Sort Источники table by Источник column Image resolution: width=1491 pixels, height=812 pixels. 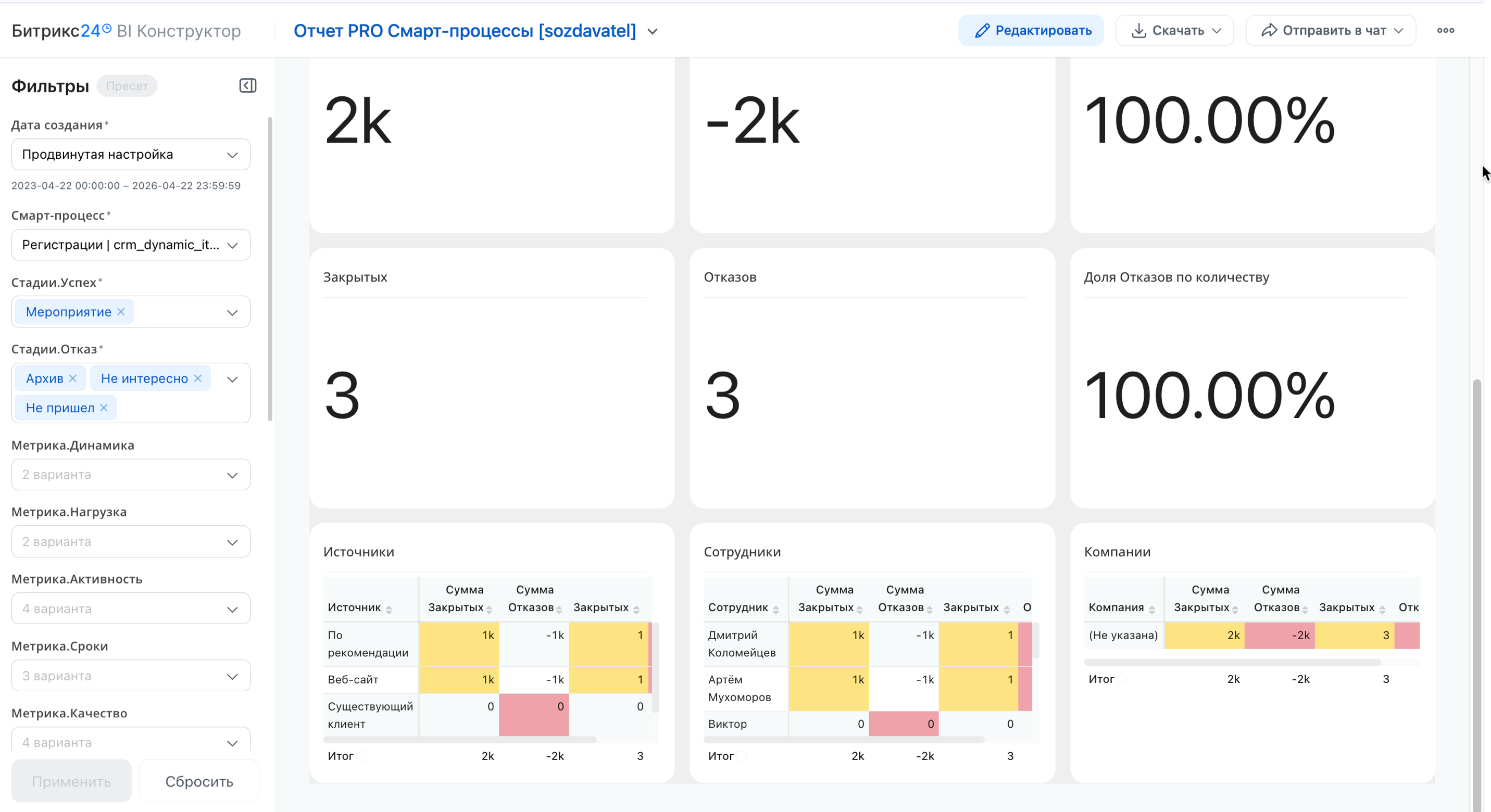389,609
